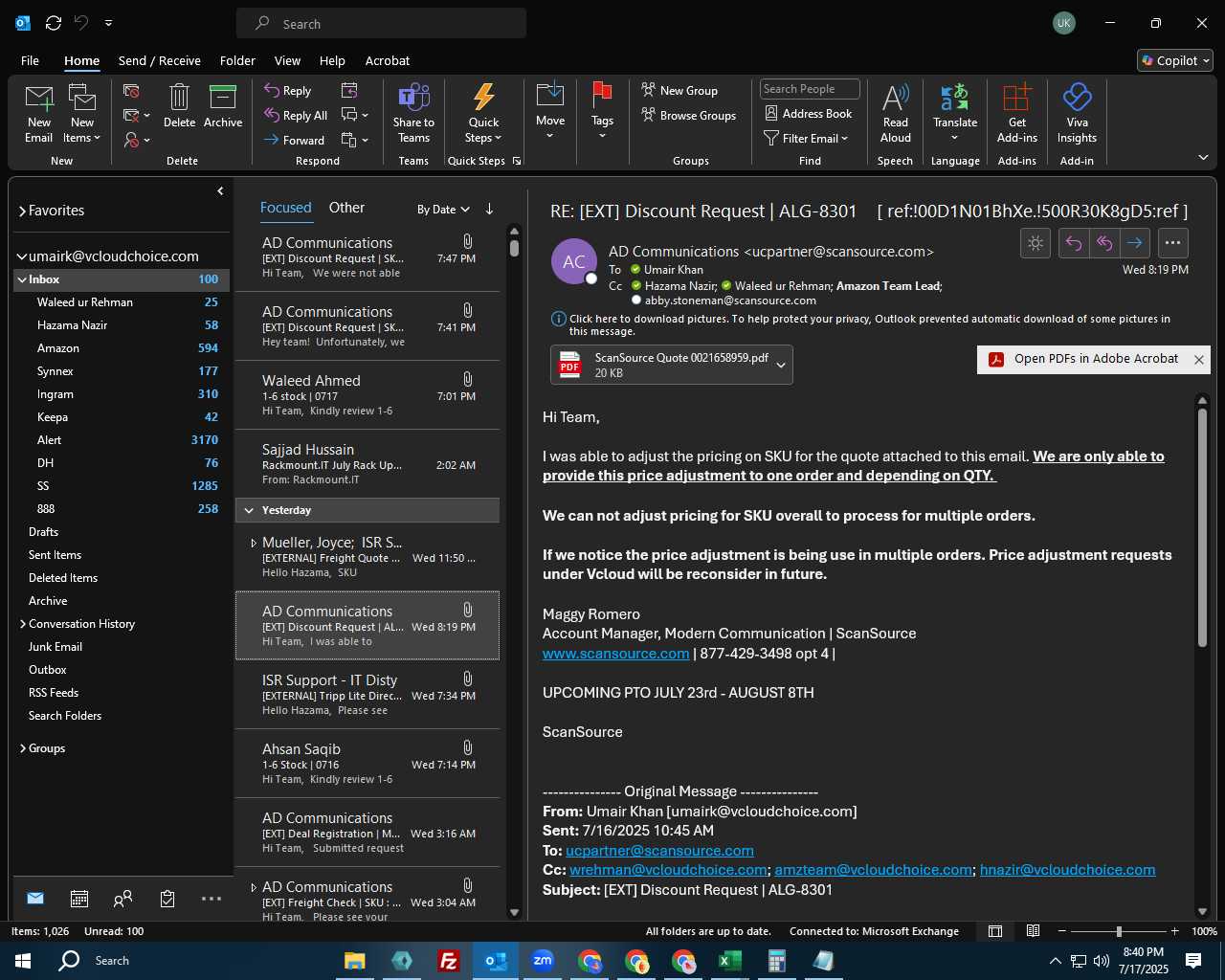Viewport: 1225px width, 980px height.
Task: Click the Send/Receive sync icon in title bar
Action: (54, 23)
